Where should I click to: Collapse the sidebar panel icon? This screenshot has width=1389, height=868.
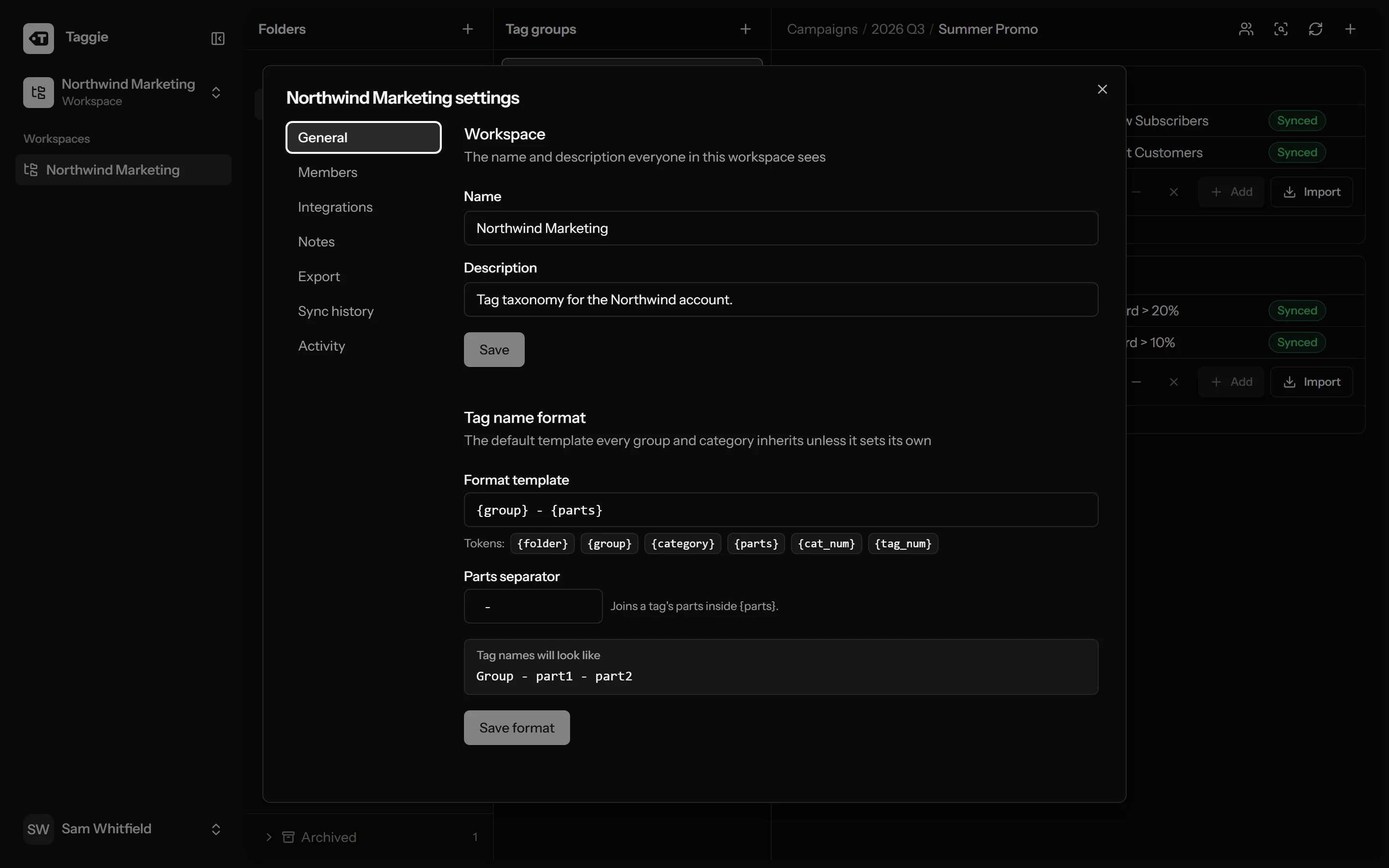click(x=218, y=39)
